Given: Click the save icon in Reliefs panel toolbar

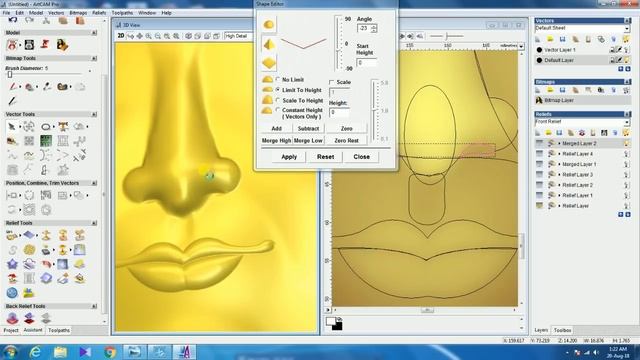Looking at the screenshot, I should (x=560, y=133).
